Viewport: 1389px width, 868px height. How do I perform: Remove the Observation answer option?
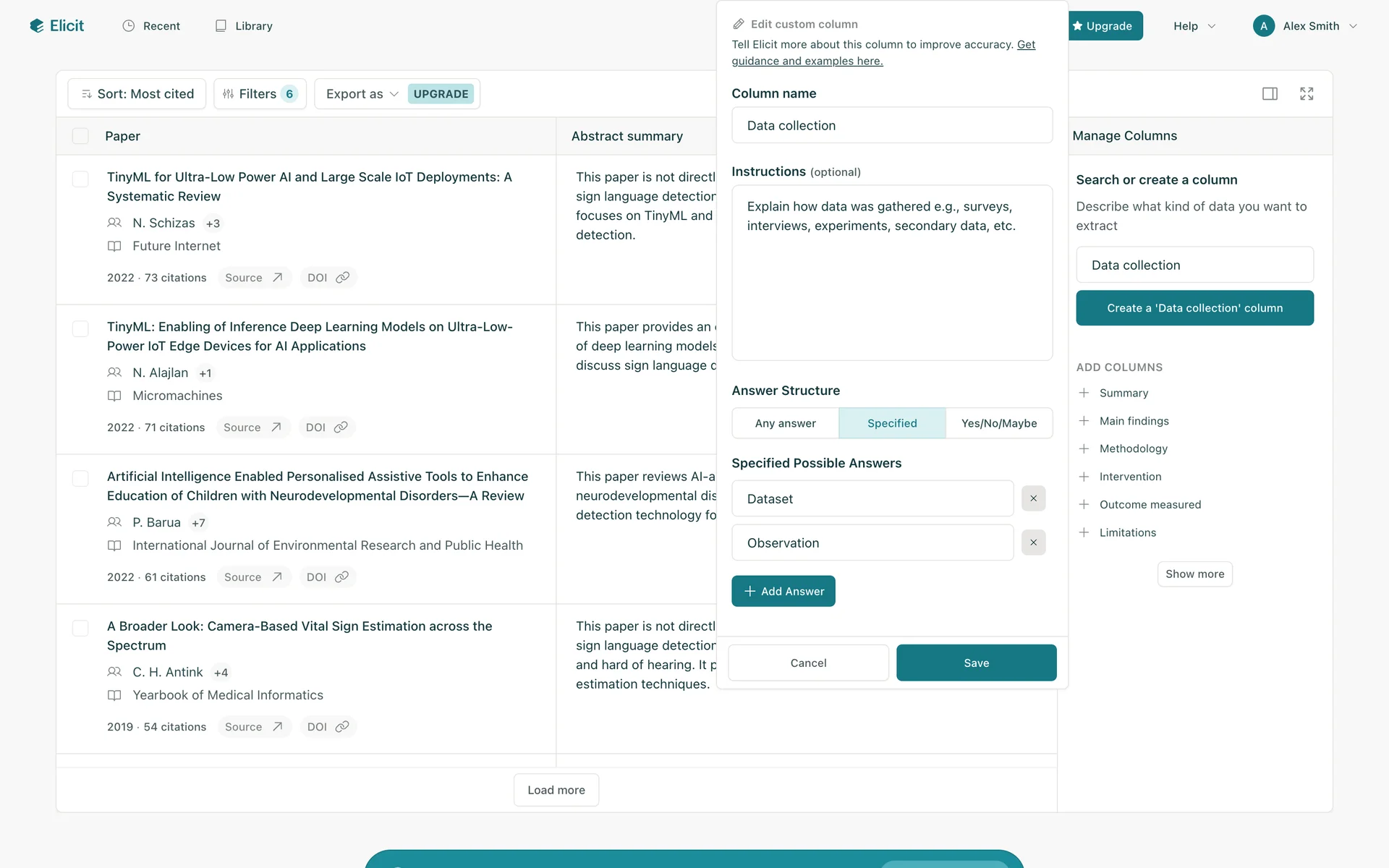point(1033,542)
